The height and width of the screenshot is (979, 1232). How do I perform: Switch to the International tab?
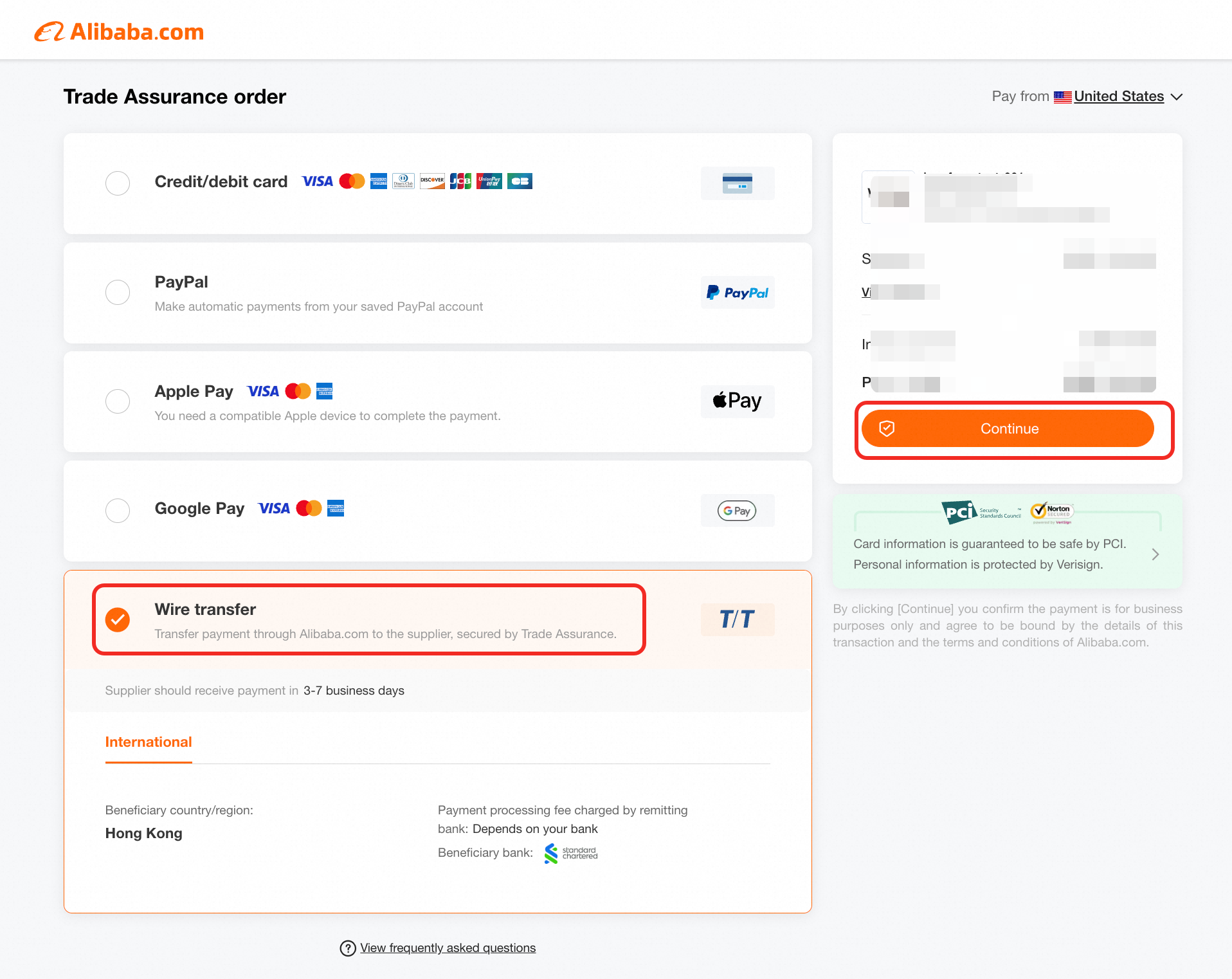[x=149, y=742]
